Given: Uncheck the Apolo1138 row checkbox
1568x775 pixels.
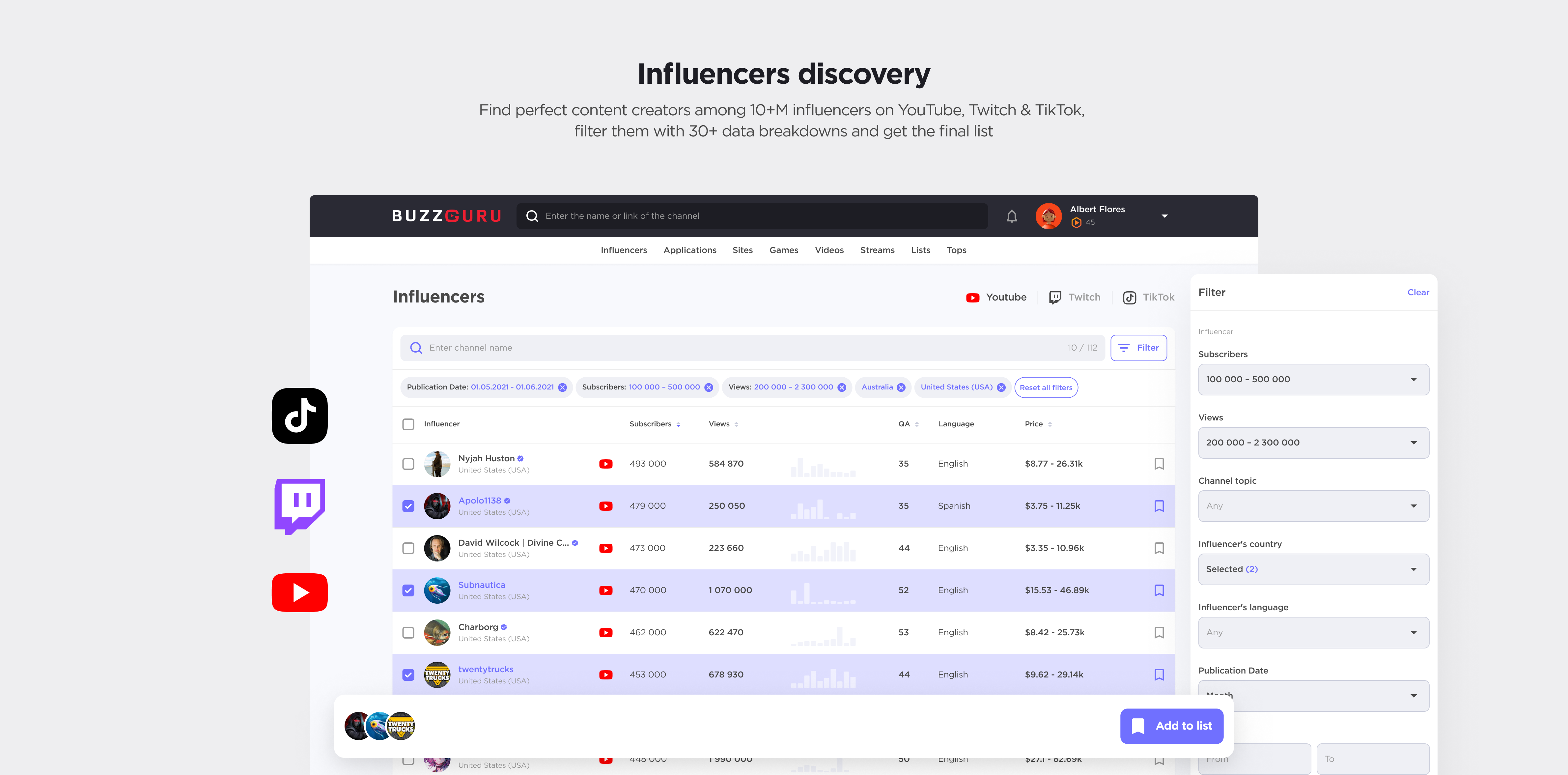Looking at the screenshot, I should click(x=408, y=506).
